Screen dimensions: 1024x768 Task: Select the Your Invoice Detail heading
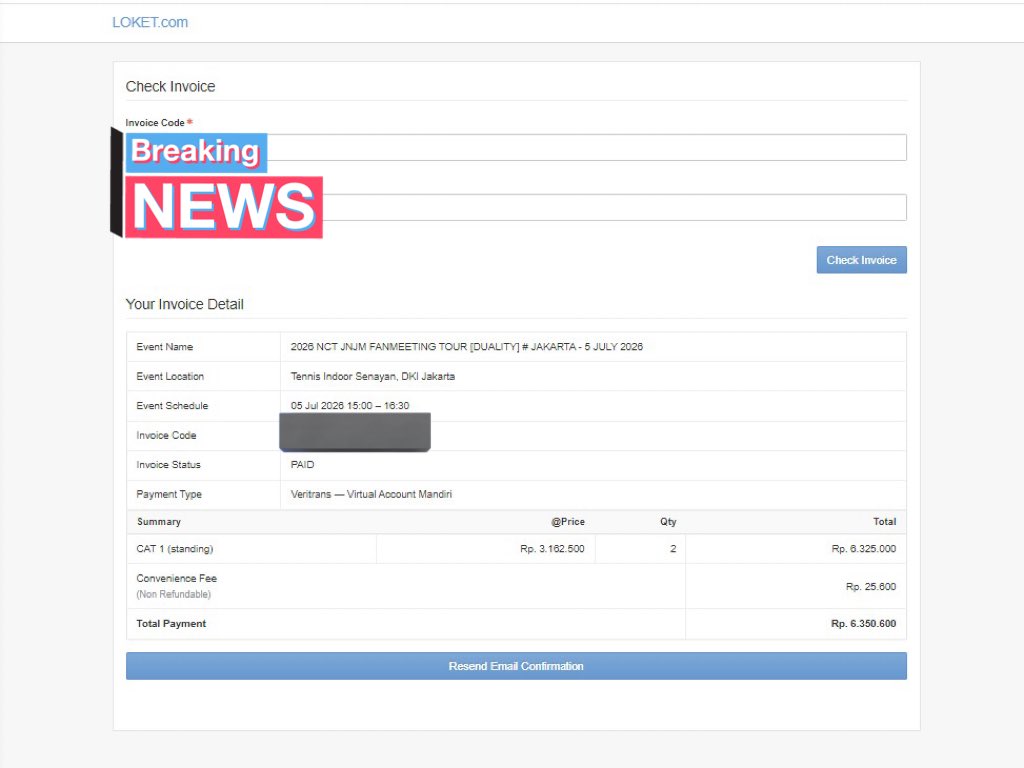[185, 304]
